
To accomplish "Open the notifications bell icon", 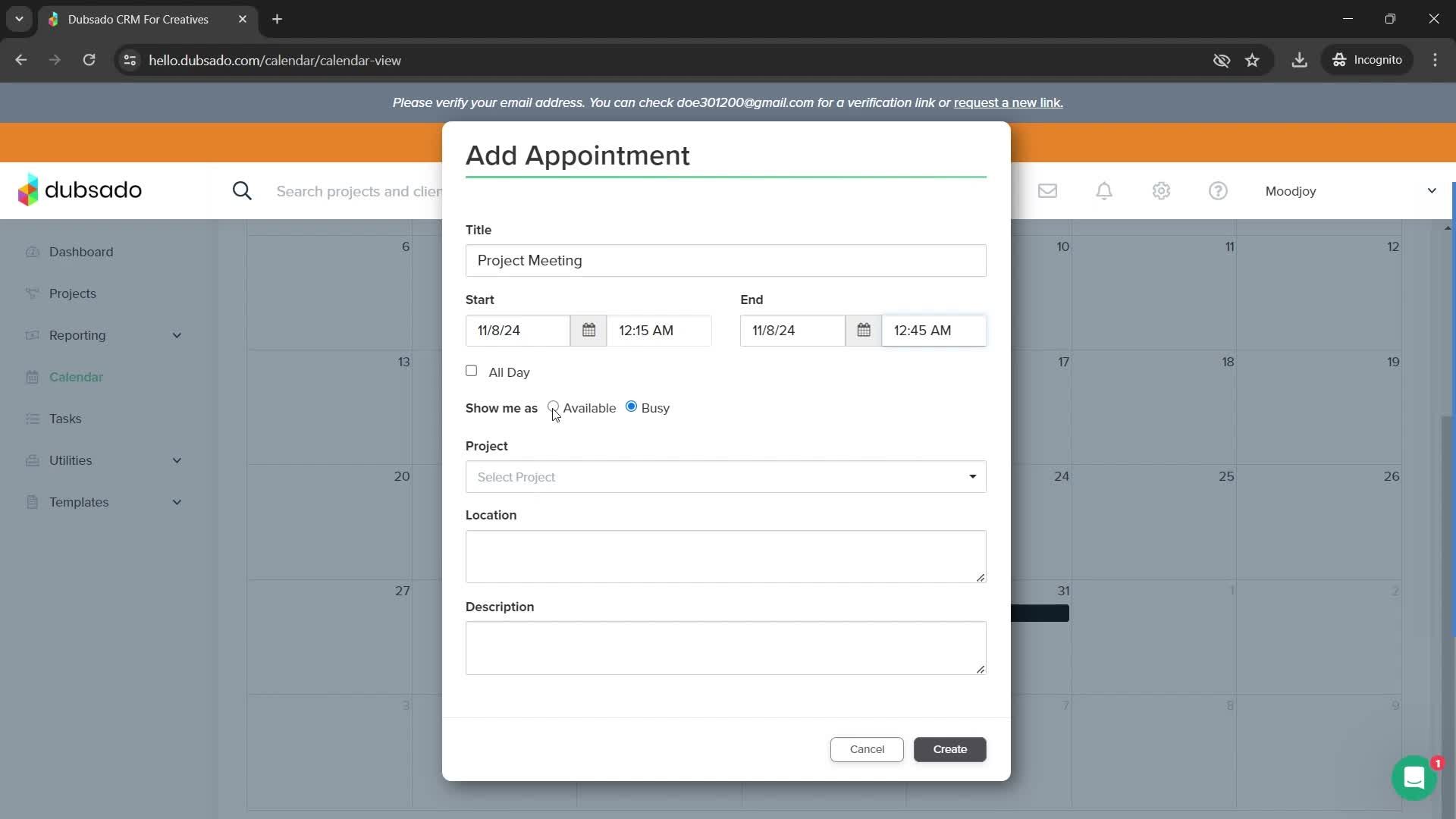I will tap(1104, 191).
